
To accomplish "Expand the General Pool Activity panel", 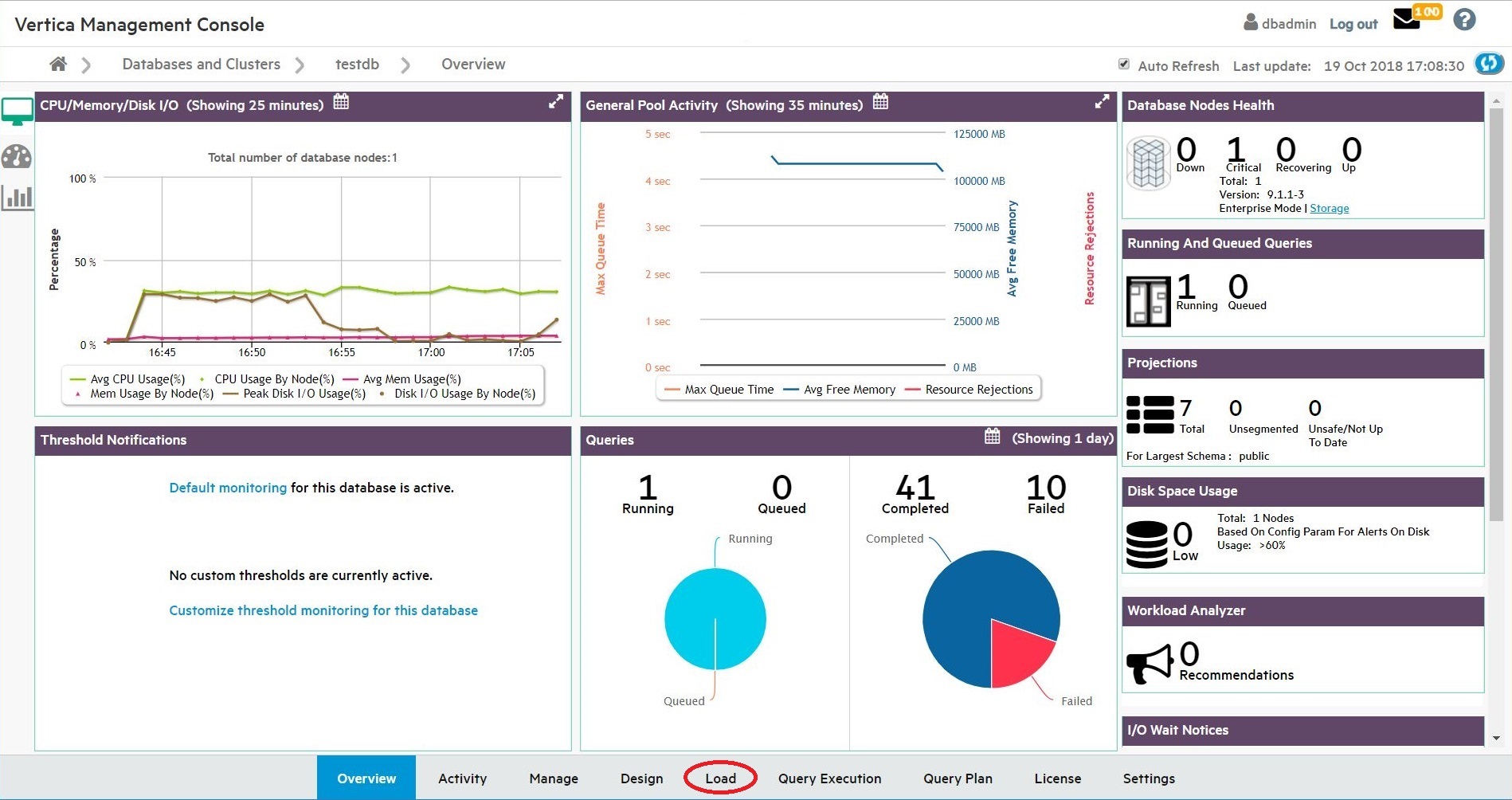I will coord(1102,102).
